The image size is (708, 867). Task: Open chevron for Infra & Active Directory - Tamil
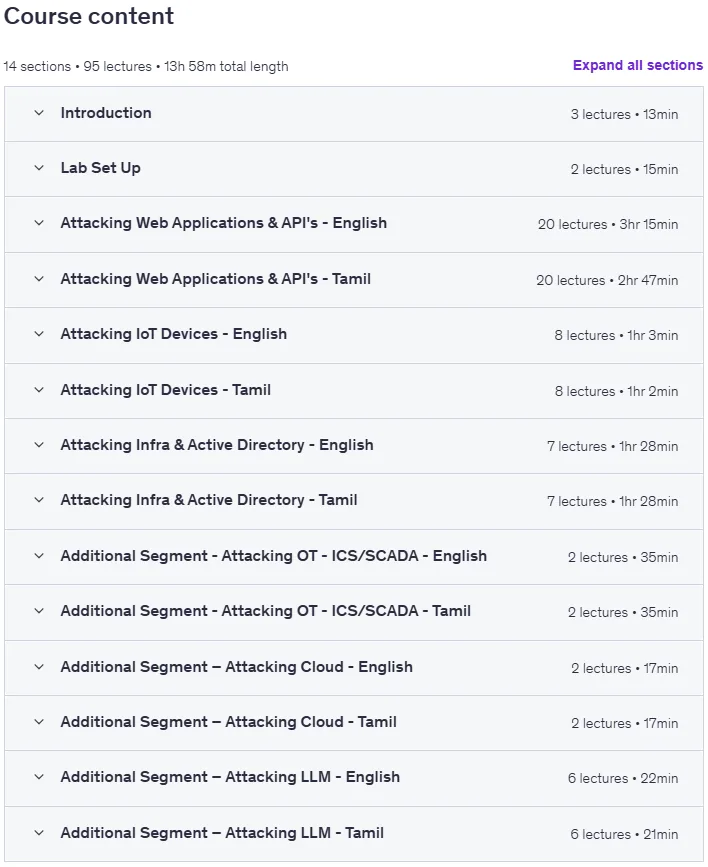point(39,500)
